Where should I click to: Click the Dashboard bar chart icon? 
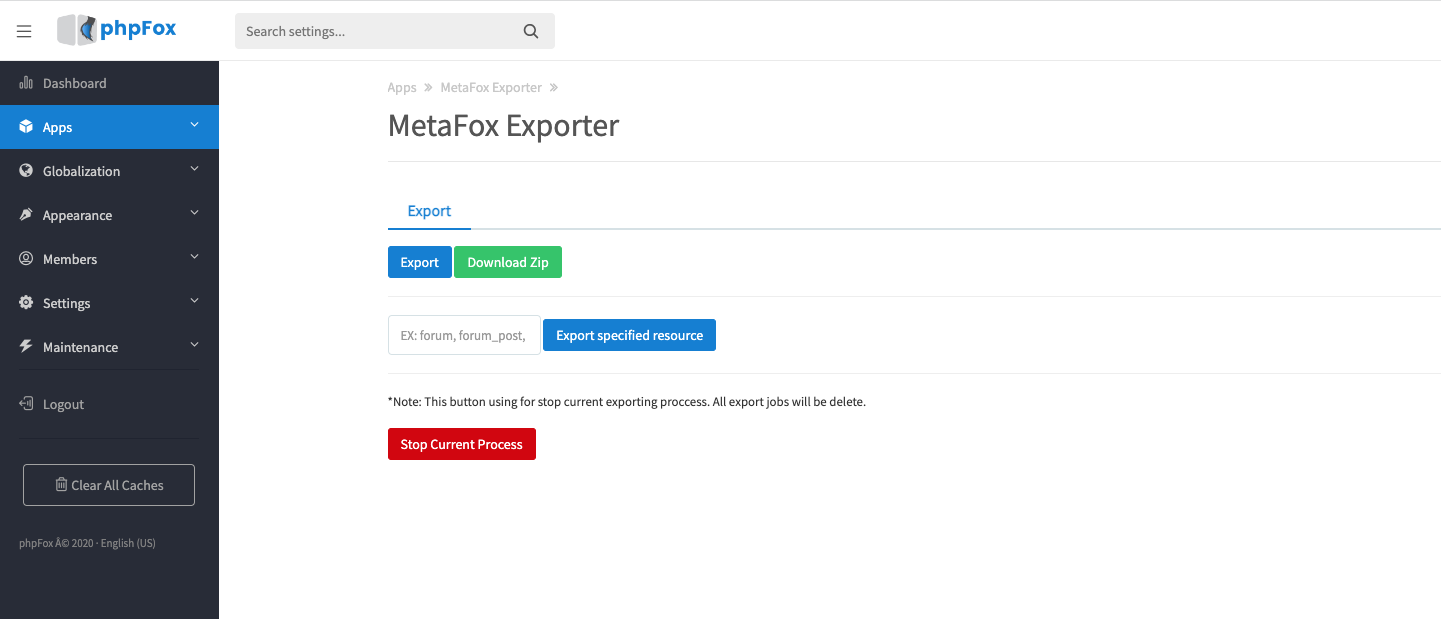[26, 83]
